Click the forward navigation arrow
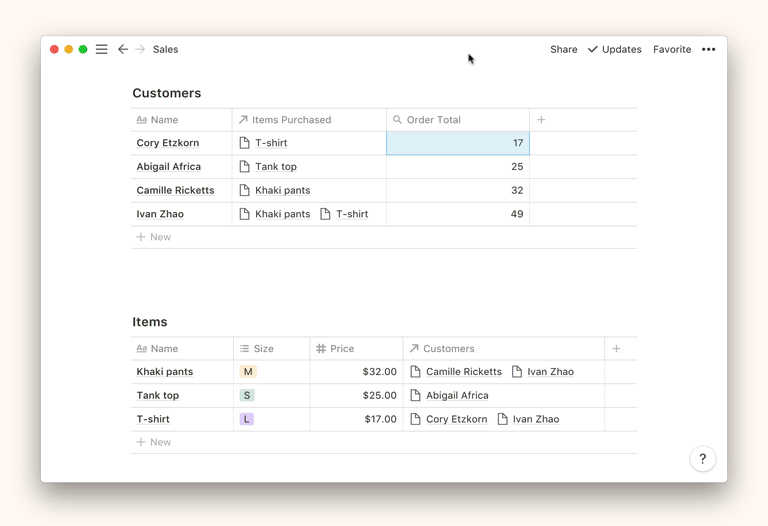 pyautogui.click(x=140, y=49)
